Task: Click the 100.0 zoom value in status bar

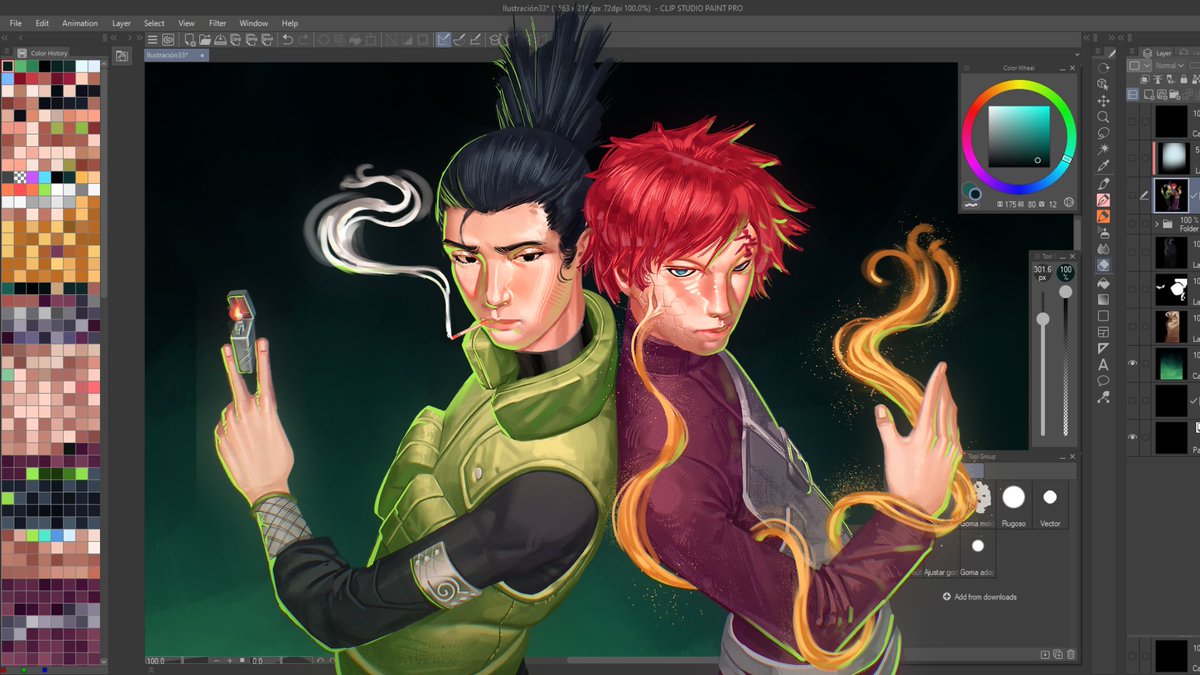Action: (155, 661)
